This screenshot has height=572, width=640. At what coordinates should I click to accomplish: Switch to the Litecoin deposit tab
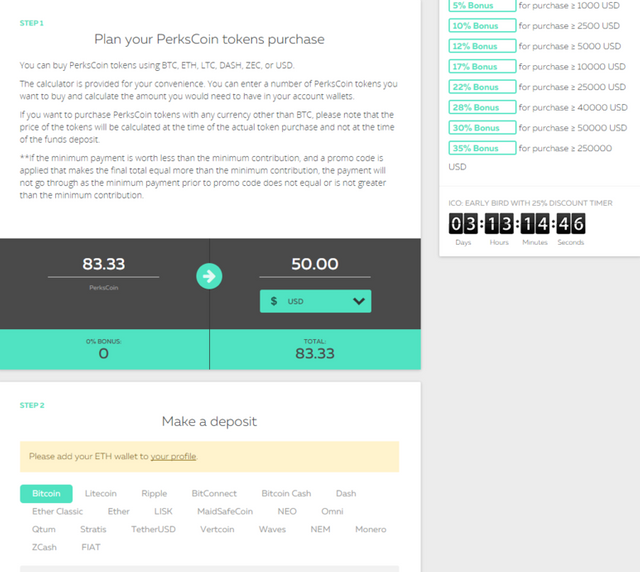pos(100,494)
